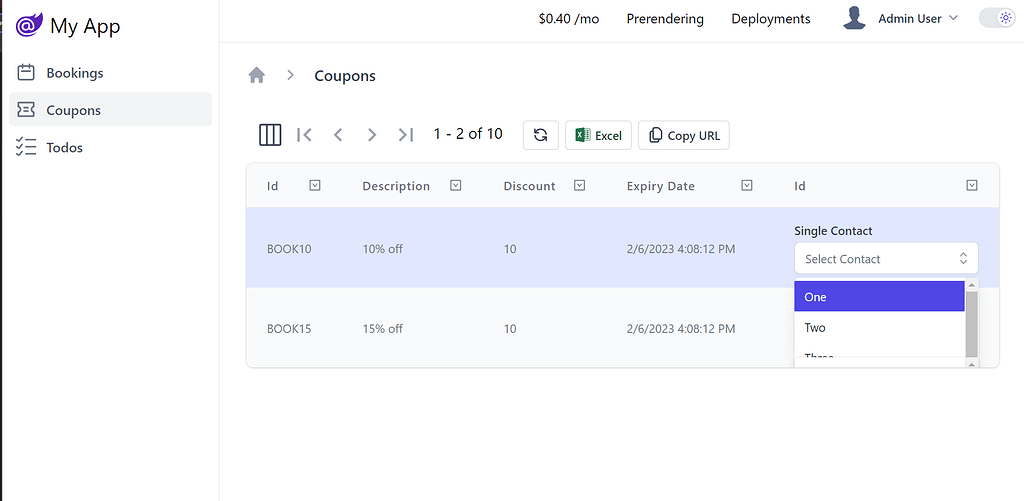Click the home breadcrumb icon
Viewport: 1024px width, 501px height.
(x=257, y=75)
